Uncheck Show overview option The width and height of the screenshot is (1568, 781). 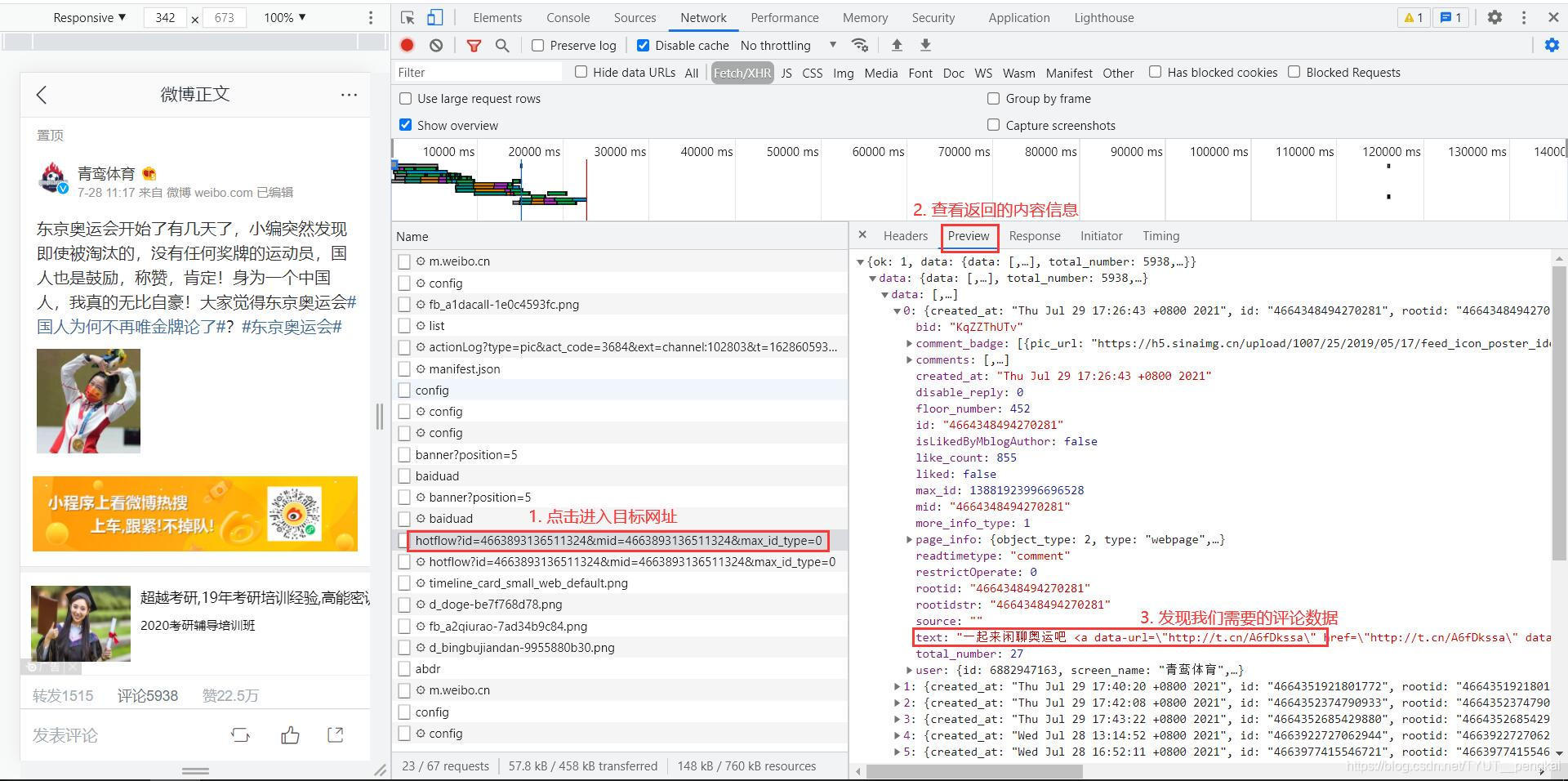click(x=405, y=125)
